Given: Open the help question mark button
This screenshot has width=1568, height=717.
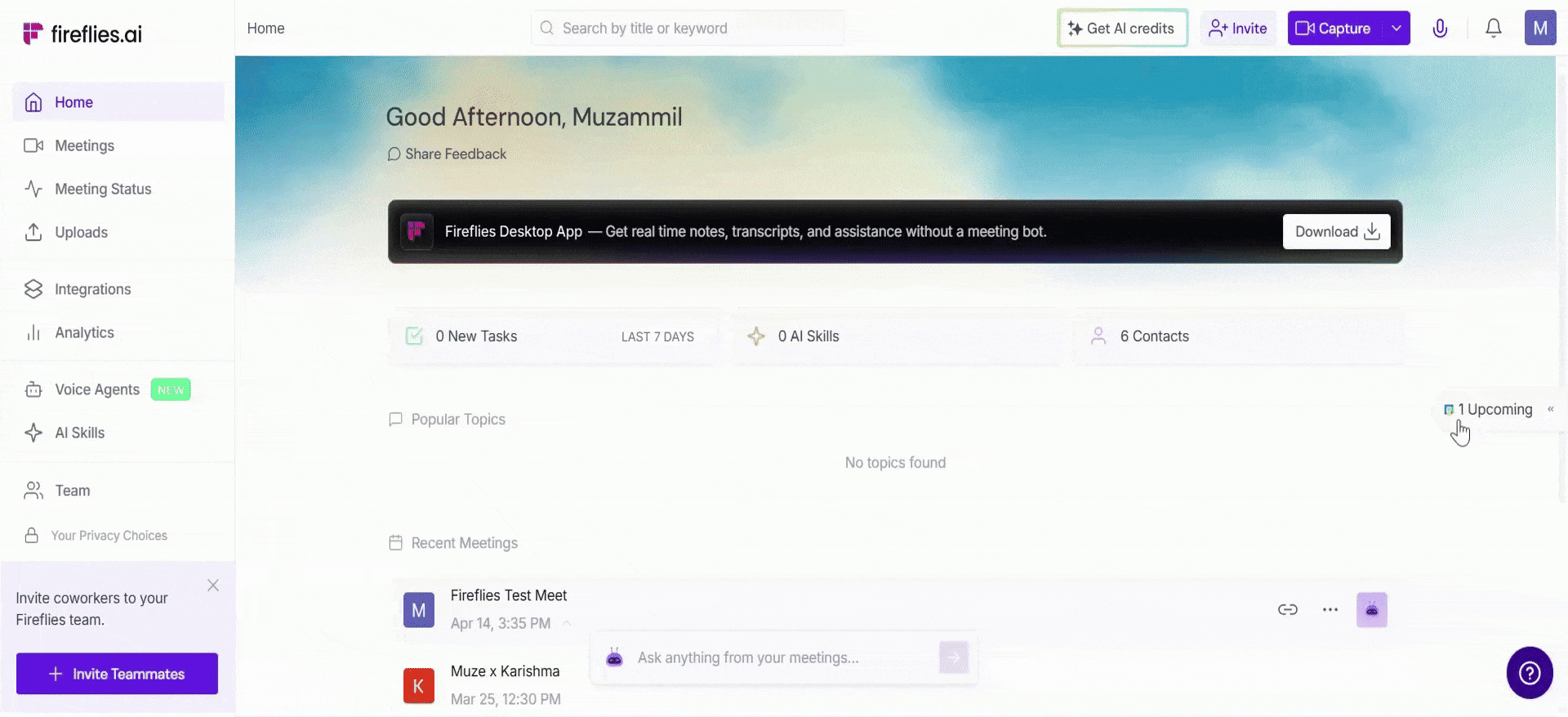Looking at the screenshot, I should pos(1530,673).
